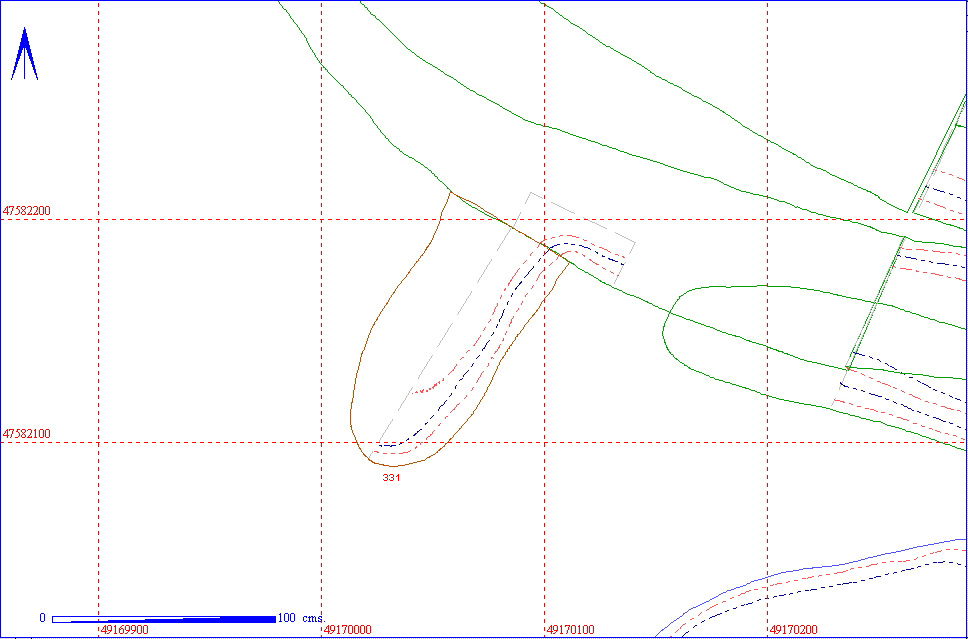Select the parcel label 331
This screenshot has width=968, height=639.
coord(391,478)
